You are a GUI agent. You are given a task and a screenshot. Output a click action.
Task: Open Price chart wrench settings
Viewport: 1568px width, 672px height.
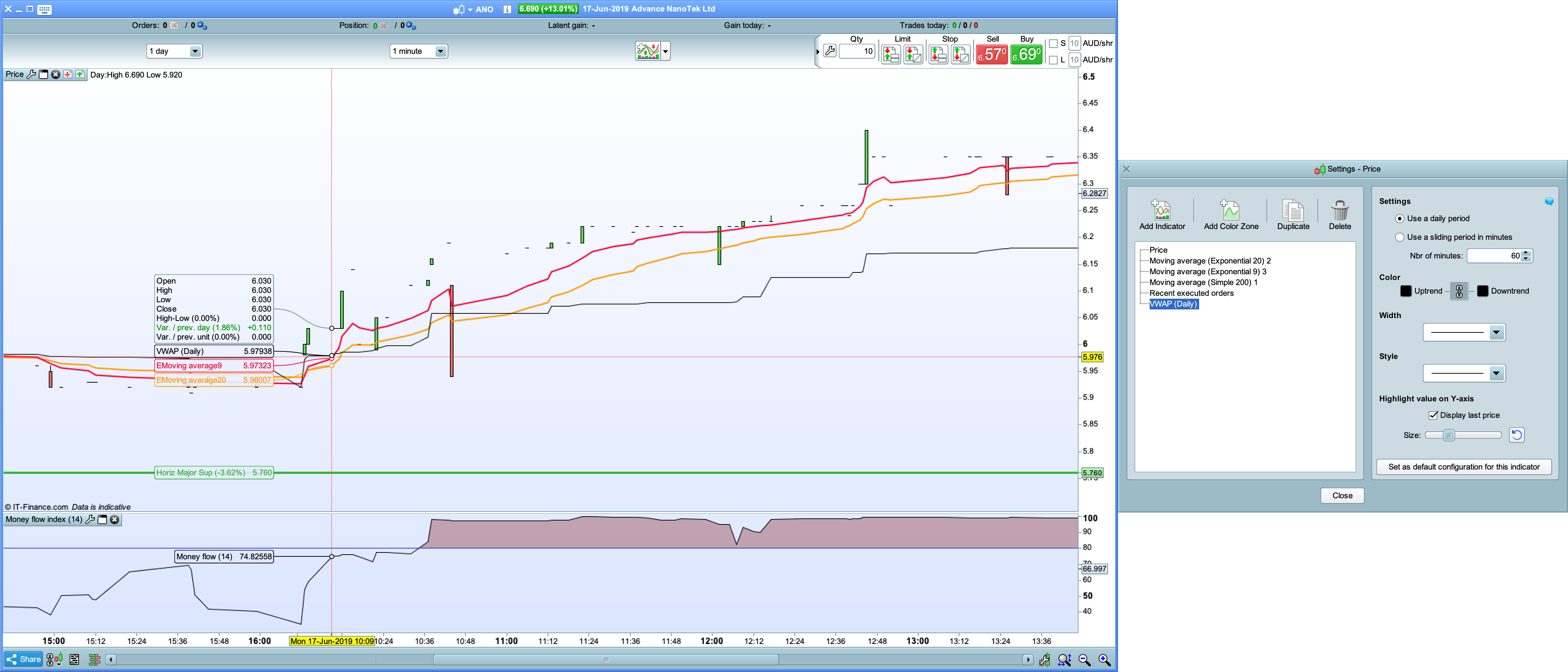click(32, 74)
